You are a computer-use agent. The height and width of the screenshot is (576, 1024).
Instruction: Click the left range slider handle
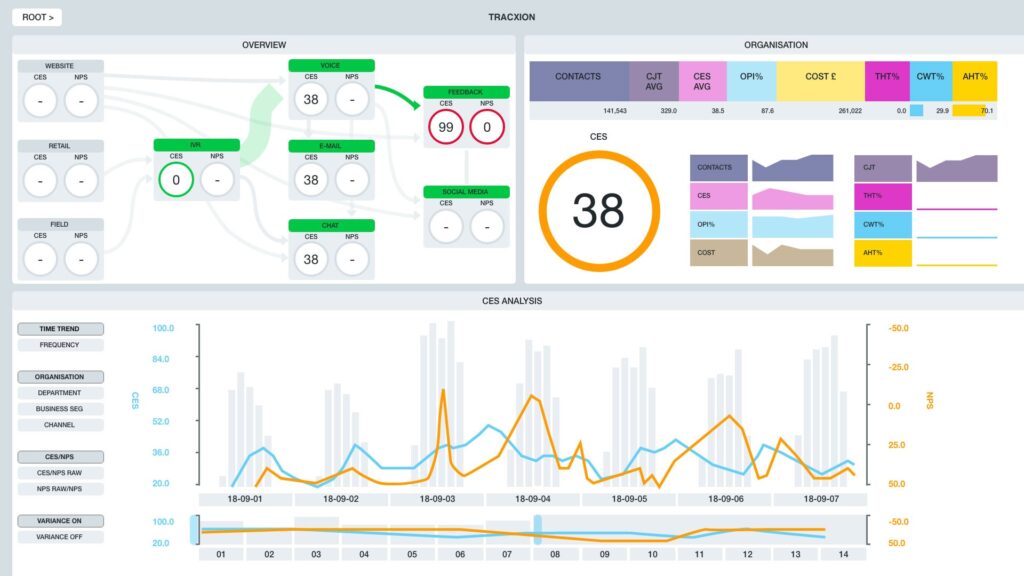tap(194, 529)
